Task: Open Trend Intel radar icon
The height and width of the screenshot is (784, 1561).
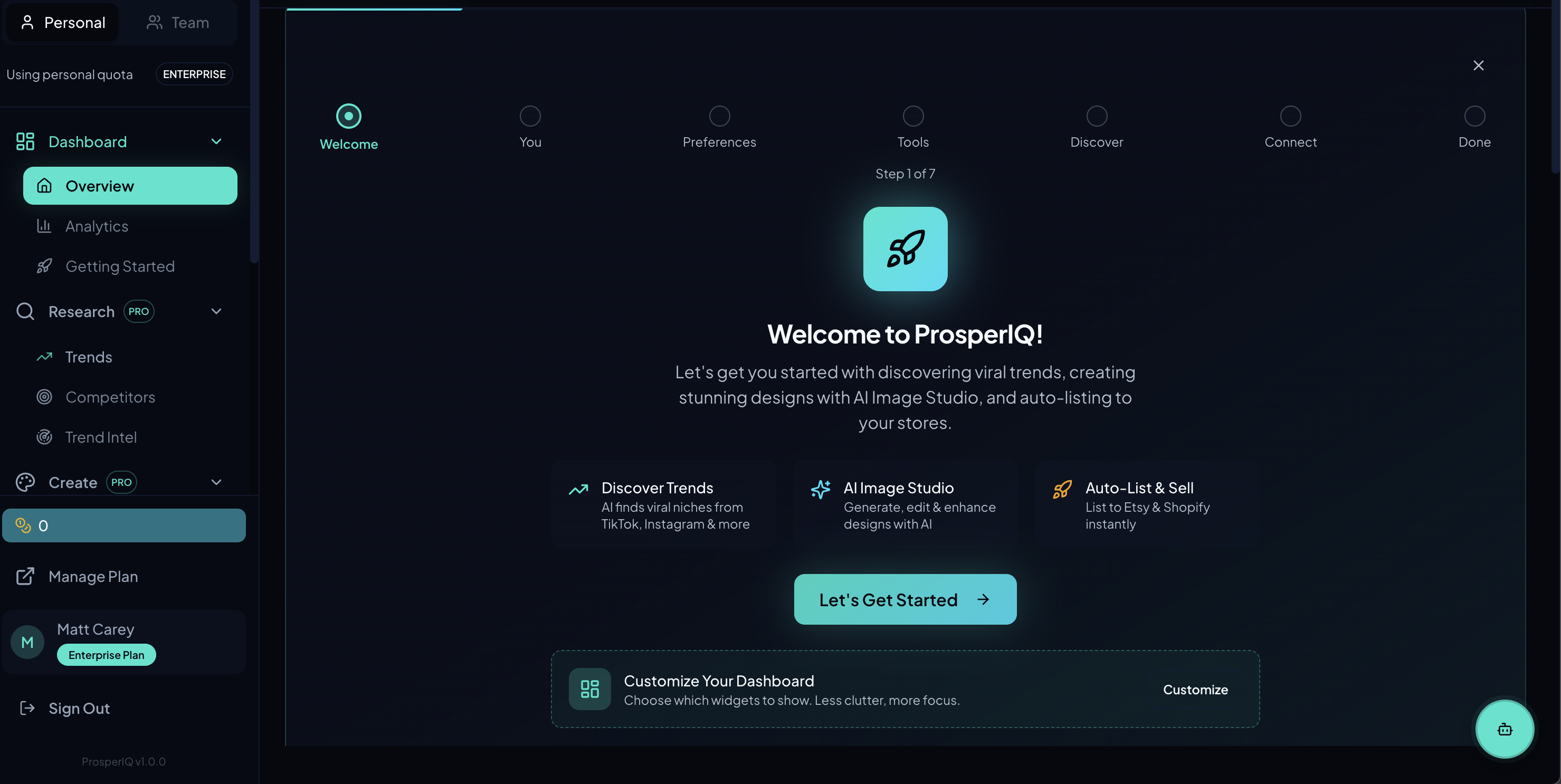Action: pyautogui.click(x=44, y=437)
